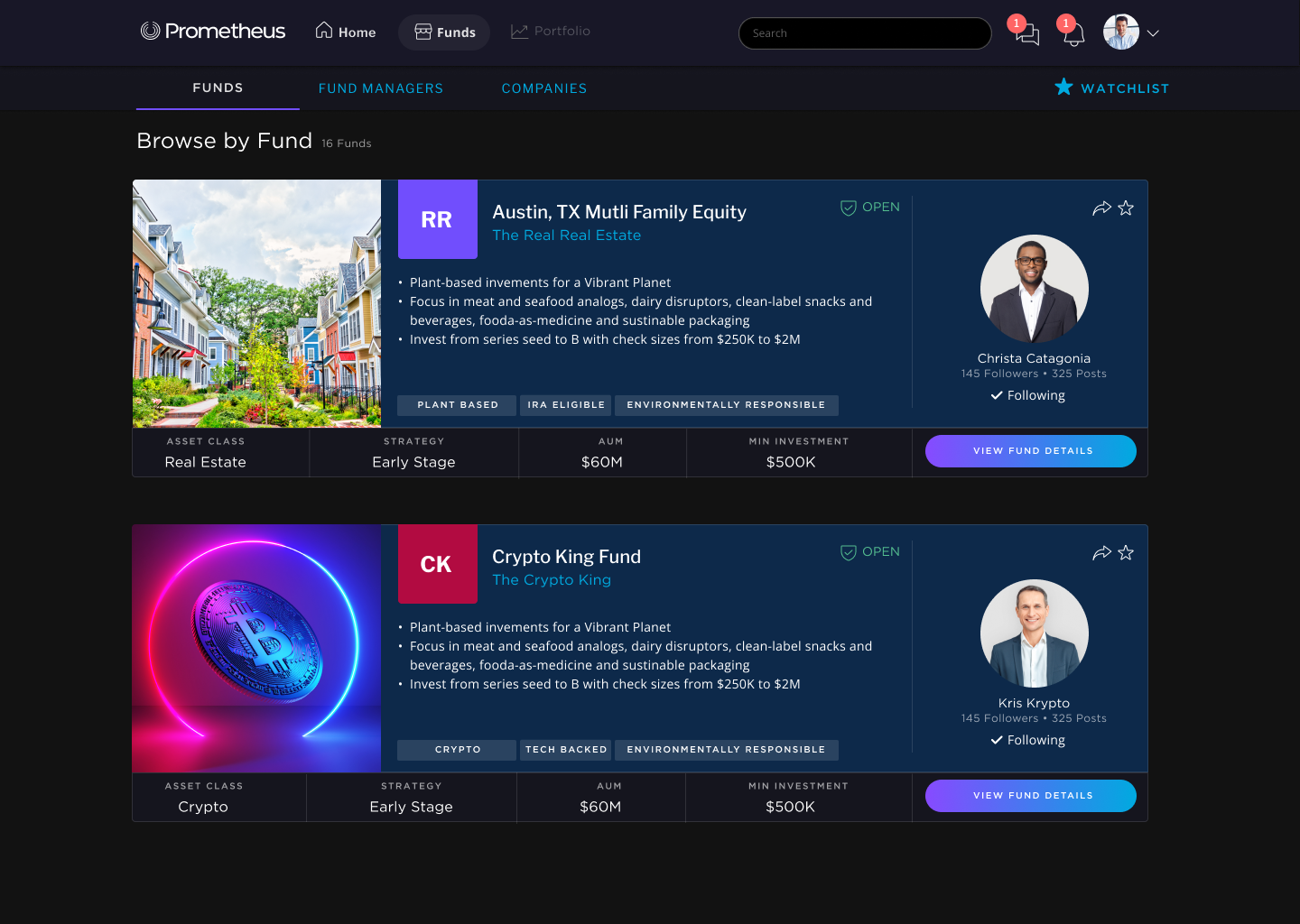Open the townhouses fund image
The height and width of the screenshot is (924, 1300).
[256, 303]
